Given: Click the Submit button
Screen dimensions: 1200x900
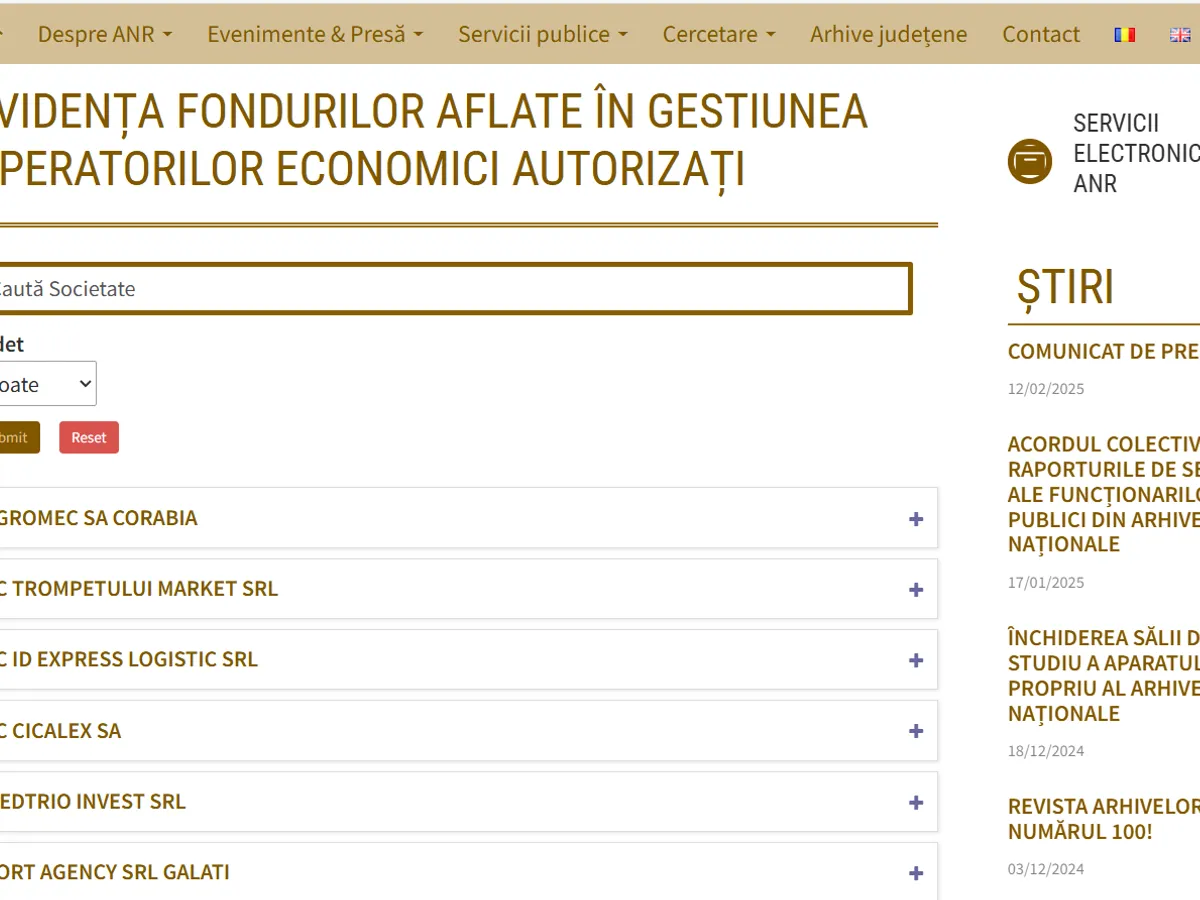Looking at the screenshot, I should 17,438.
